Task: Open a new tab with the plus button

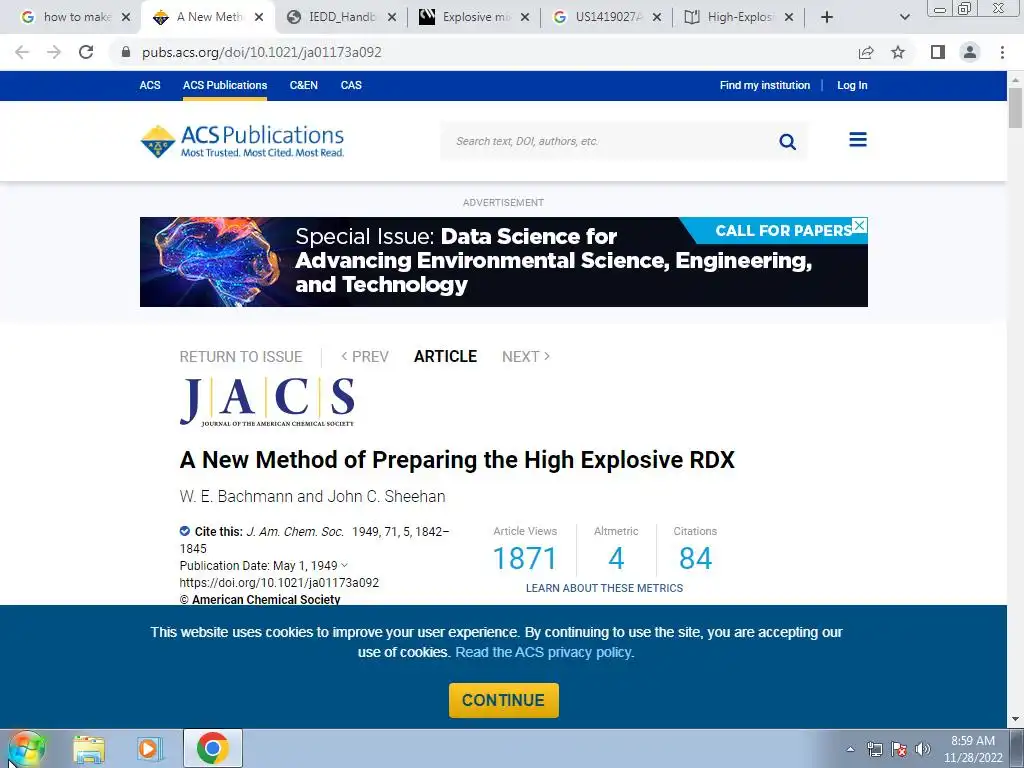Action: (827, 17)
